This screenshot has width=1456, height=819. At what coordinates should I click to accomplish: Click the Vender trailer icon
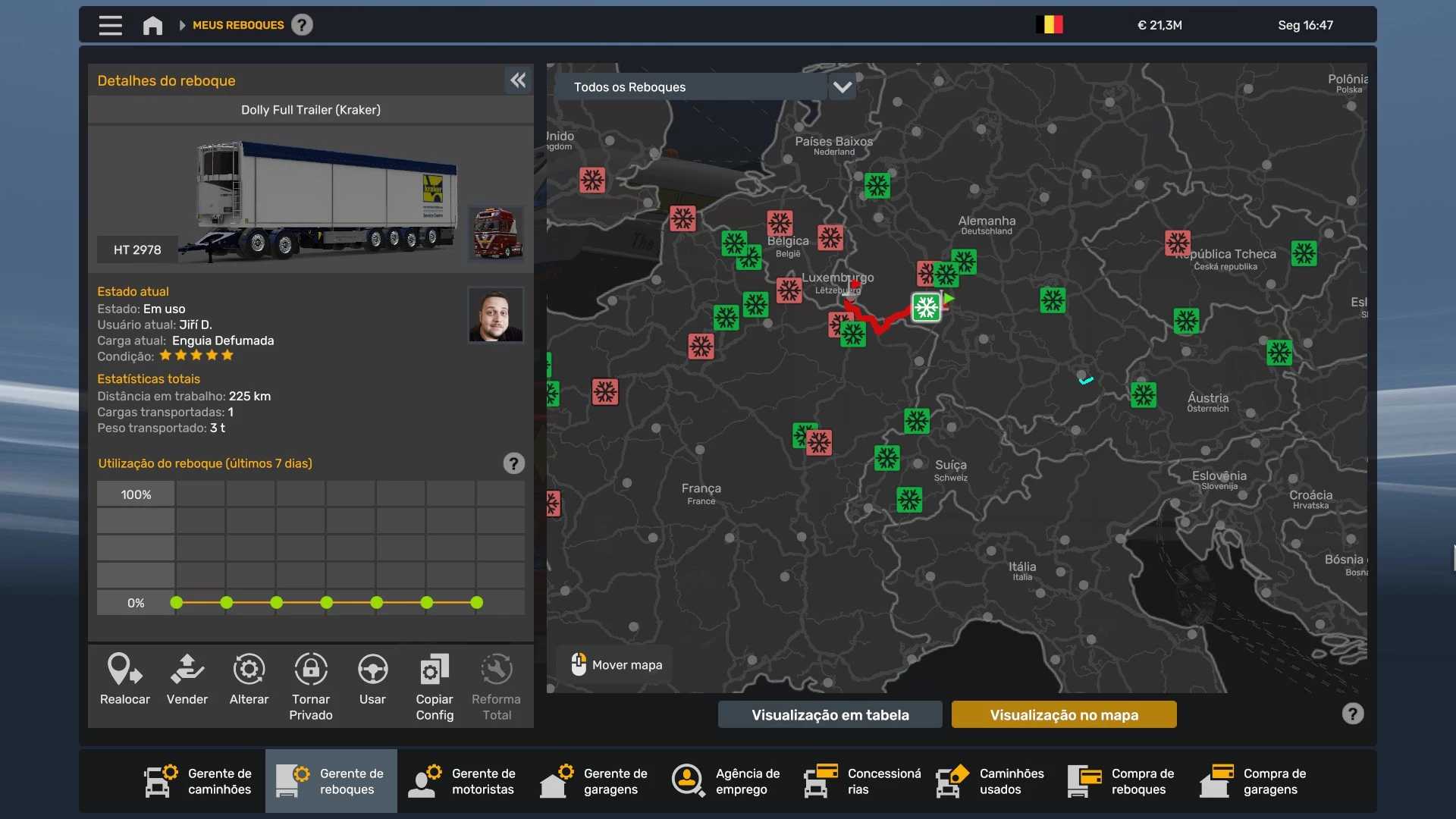pos(187,670)
